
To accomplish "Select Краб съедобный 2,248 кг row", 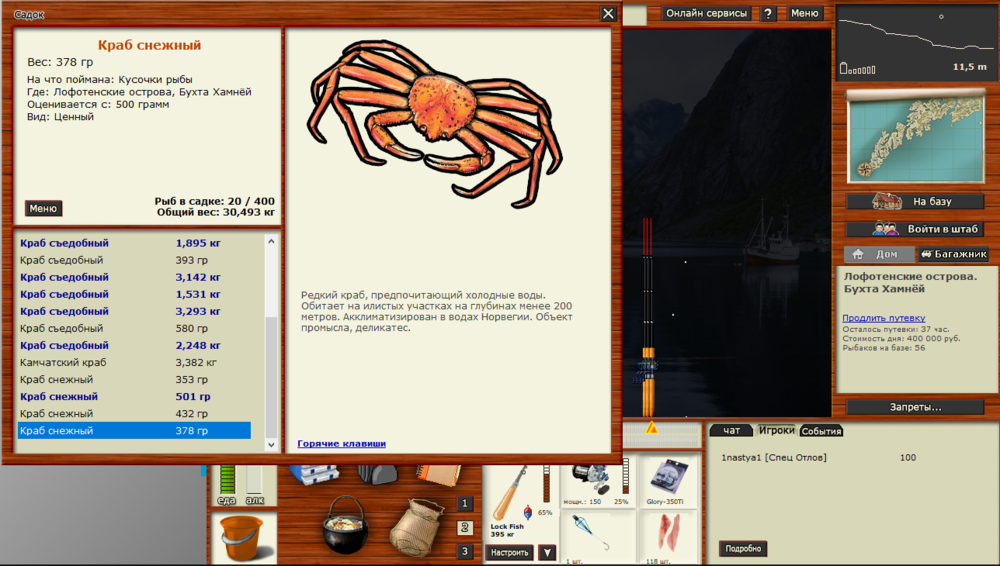I will point(134,345).
